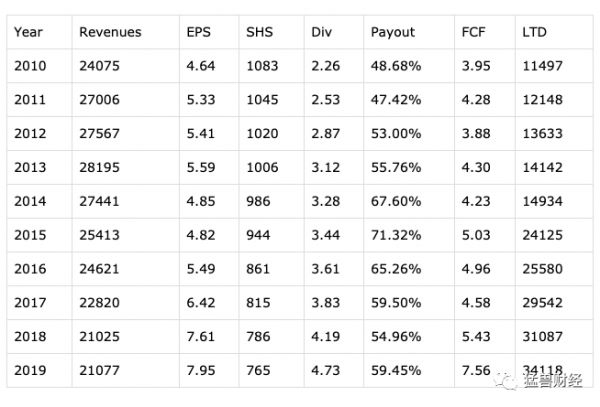The image size is (600, 407).
Task: Click the WeChat watermark logo icon
Action: [x=506, y=381]
